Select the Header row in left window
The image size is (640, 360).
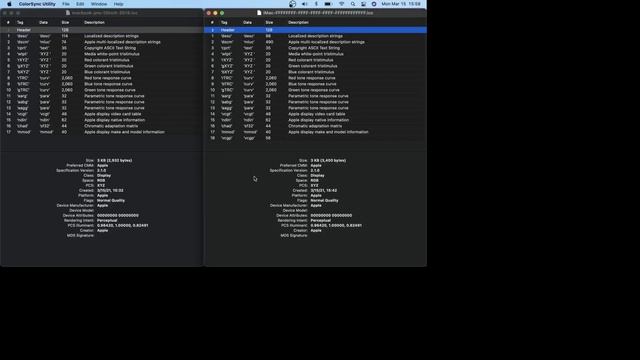click(101, 30)
